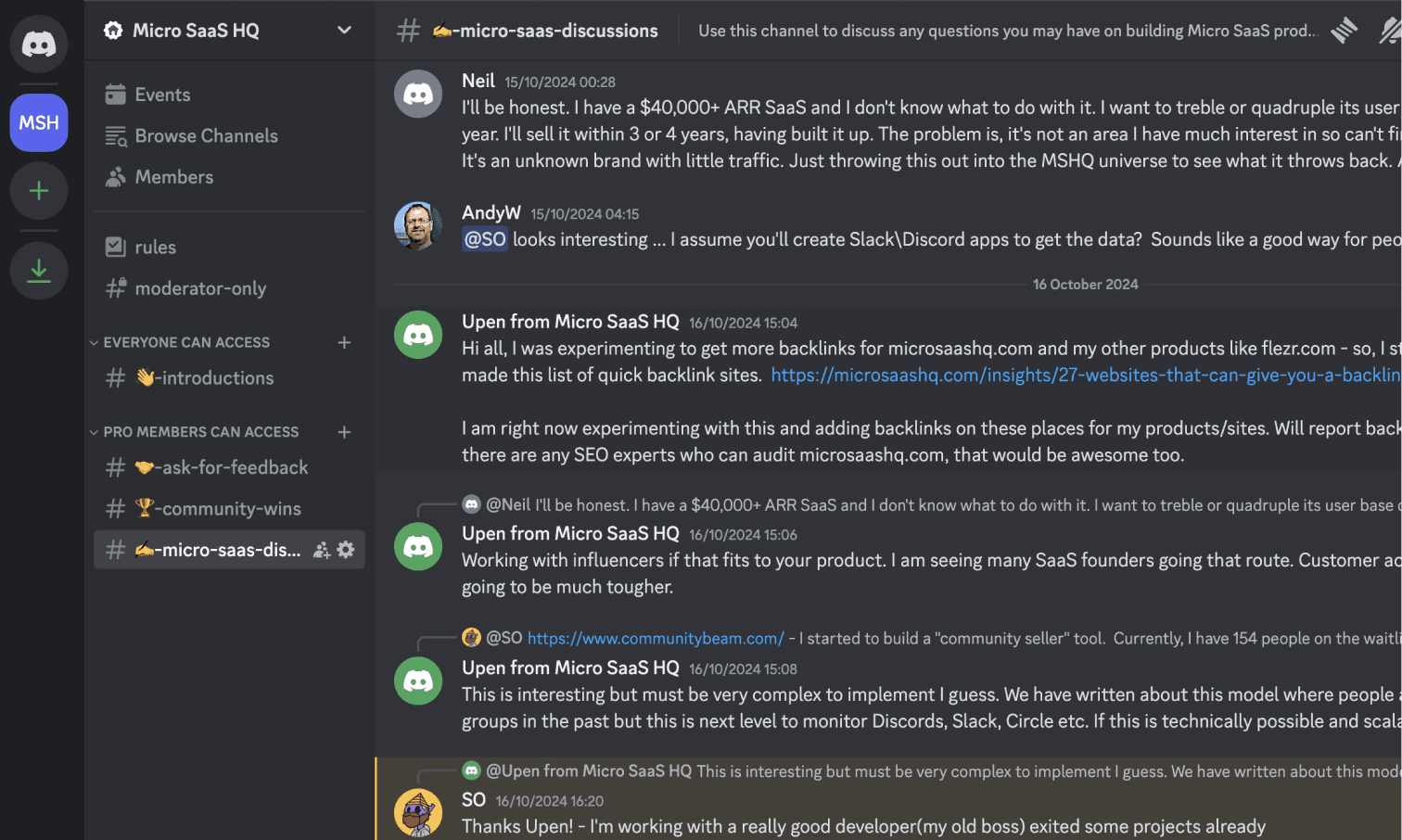Click the @SO mention in AndyW's message
The height and width of the screenshot is (840, 1402).
click(485, 239)
